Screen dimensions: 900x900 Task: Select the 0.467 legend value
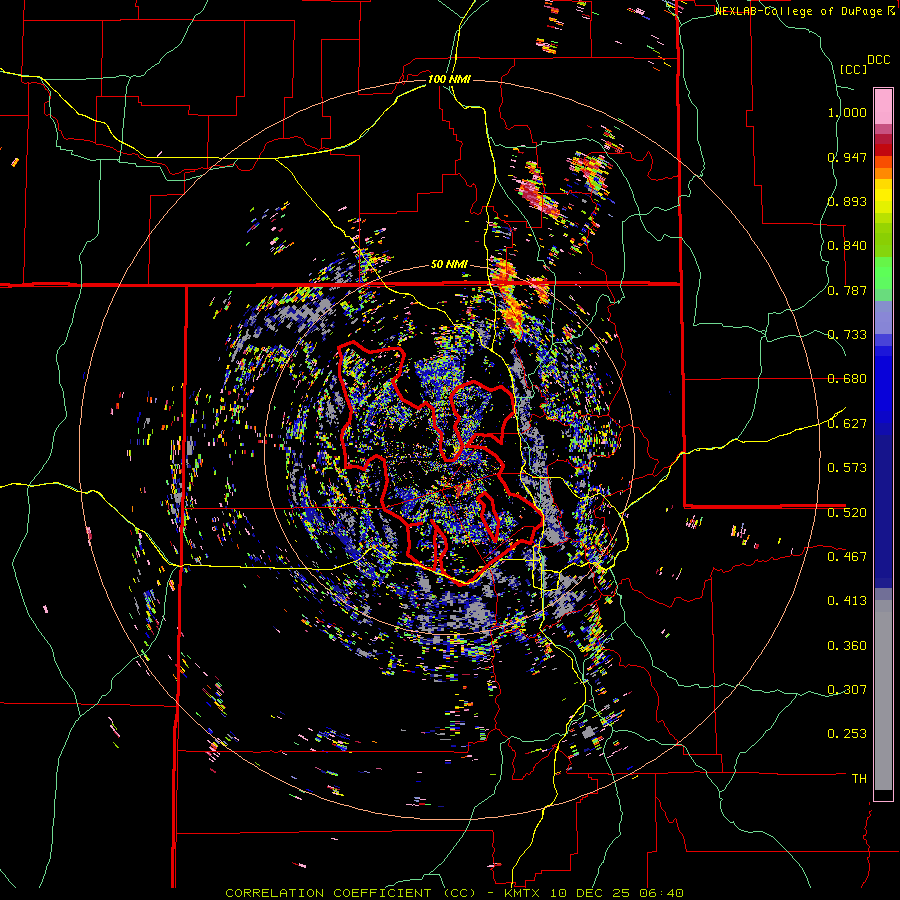pyautogui.click(x=847, y=557)
